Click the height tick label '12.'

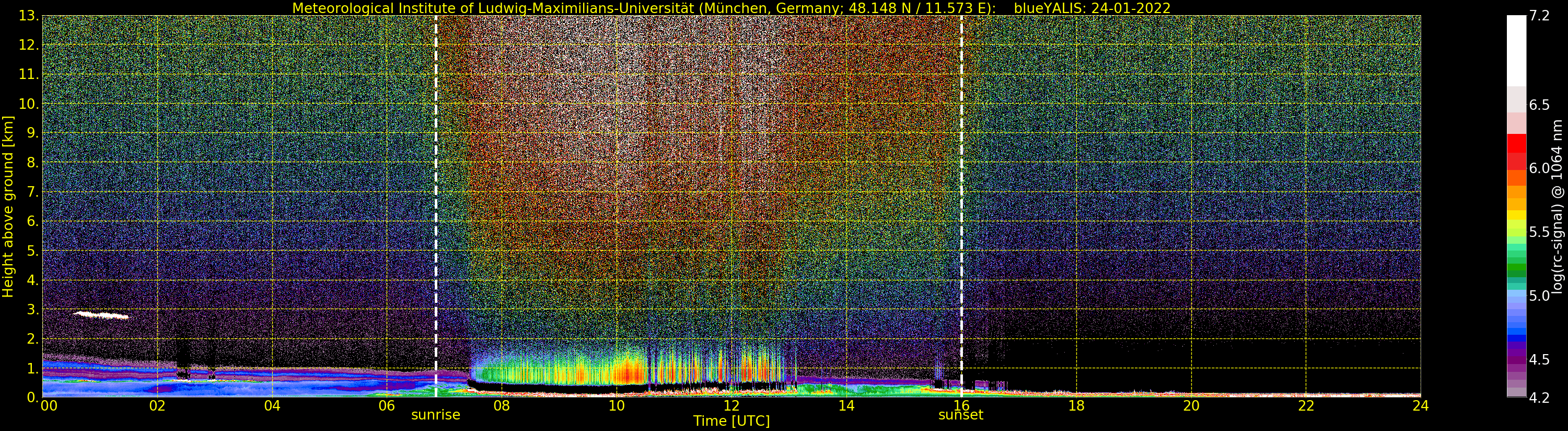[x=29, y=45]
